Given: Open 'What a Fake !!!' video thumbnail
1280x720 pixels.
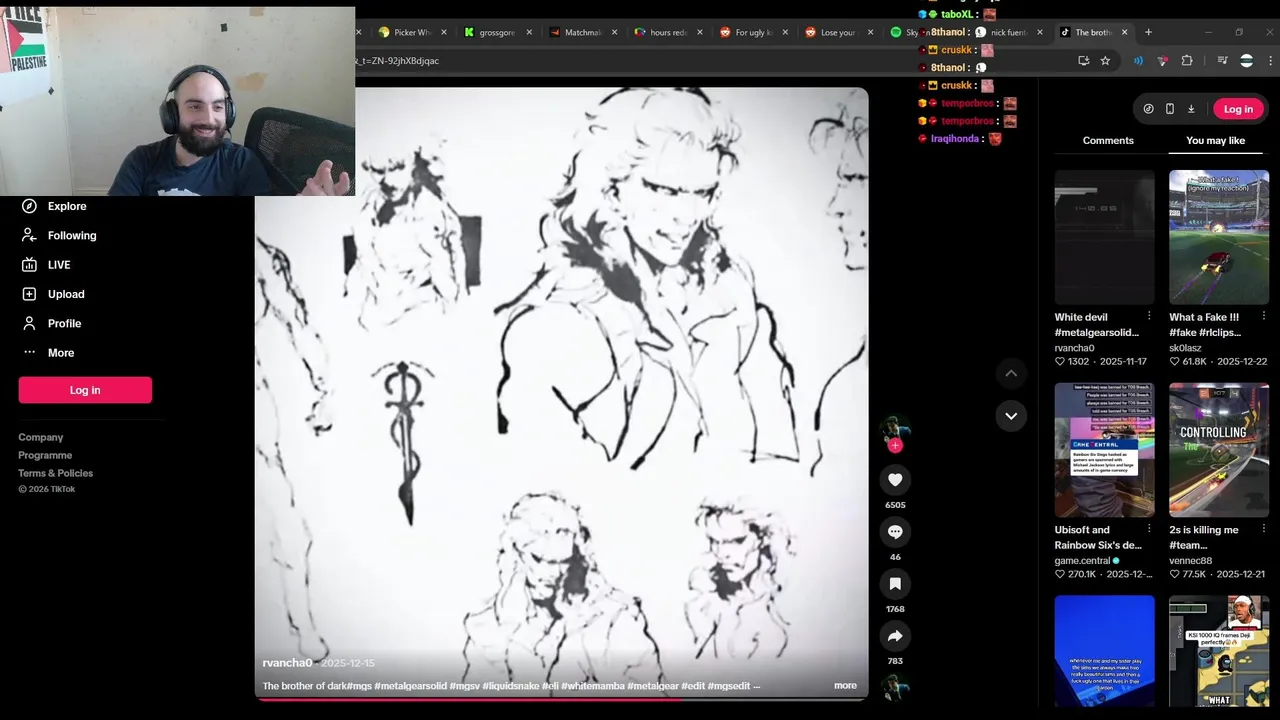Looking at the screenshot, I should pyautogui.click(x=1219, y=237).
